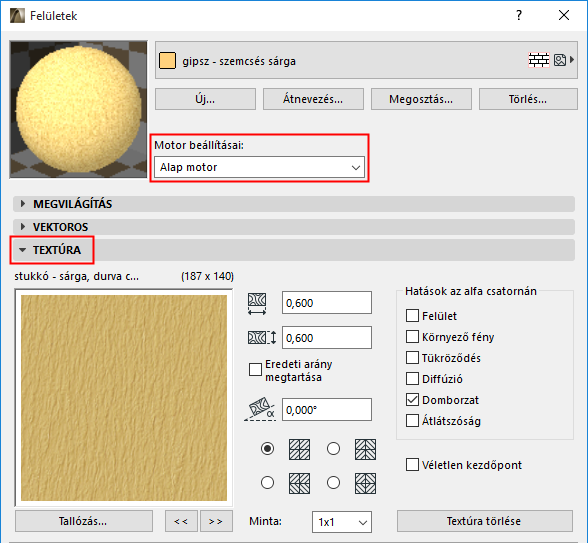Go to previous texture with << button

click(x=181, y=521)
